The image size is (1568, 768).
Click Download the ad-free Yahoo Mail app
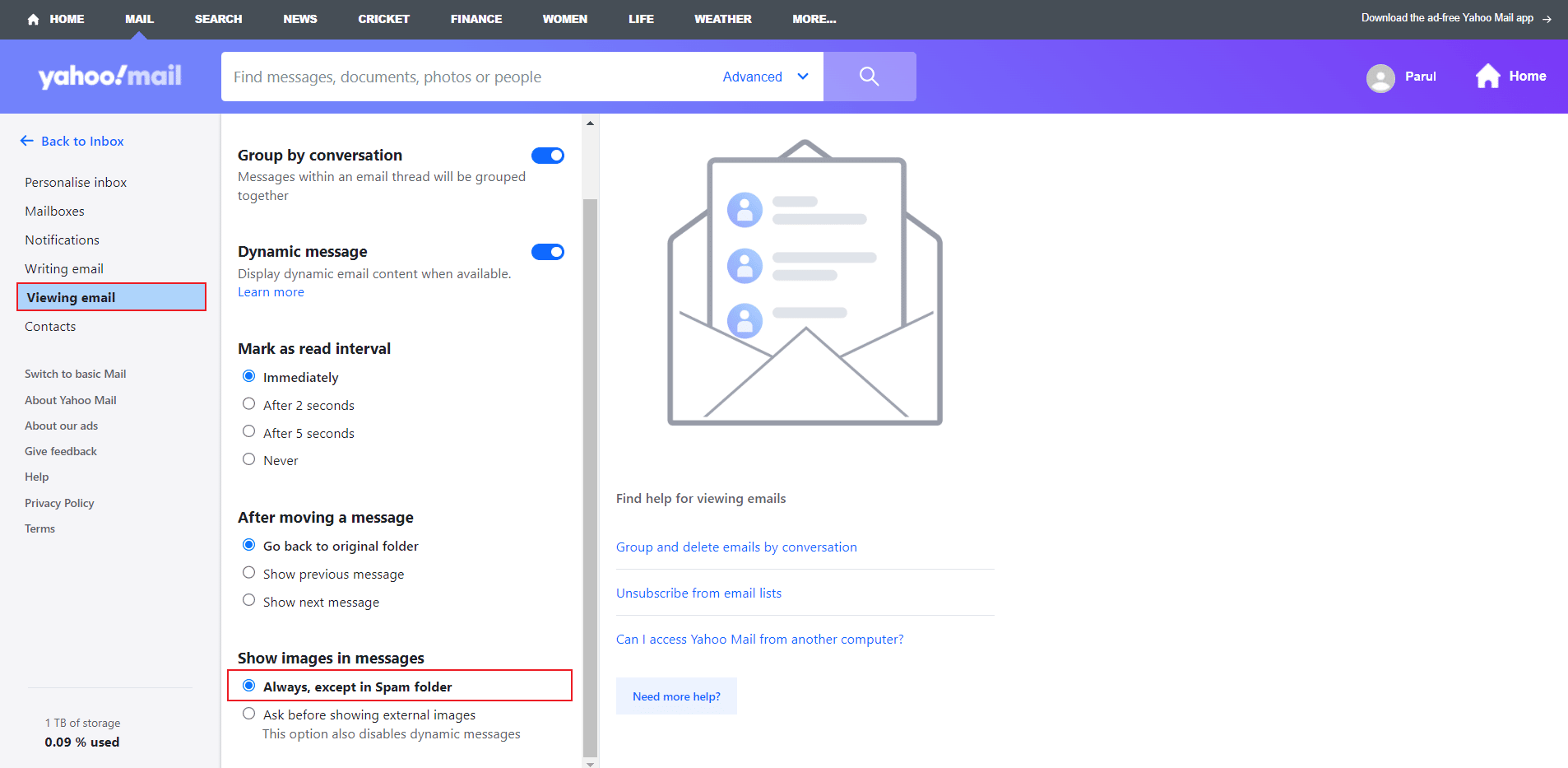1447,18
